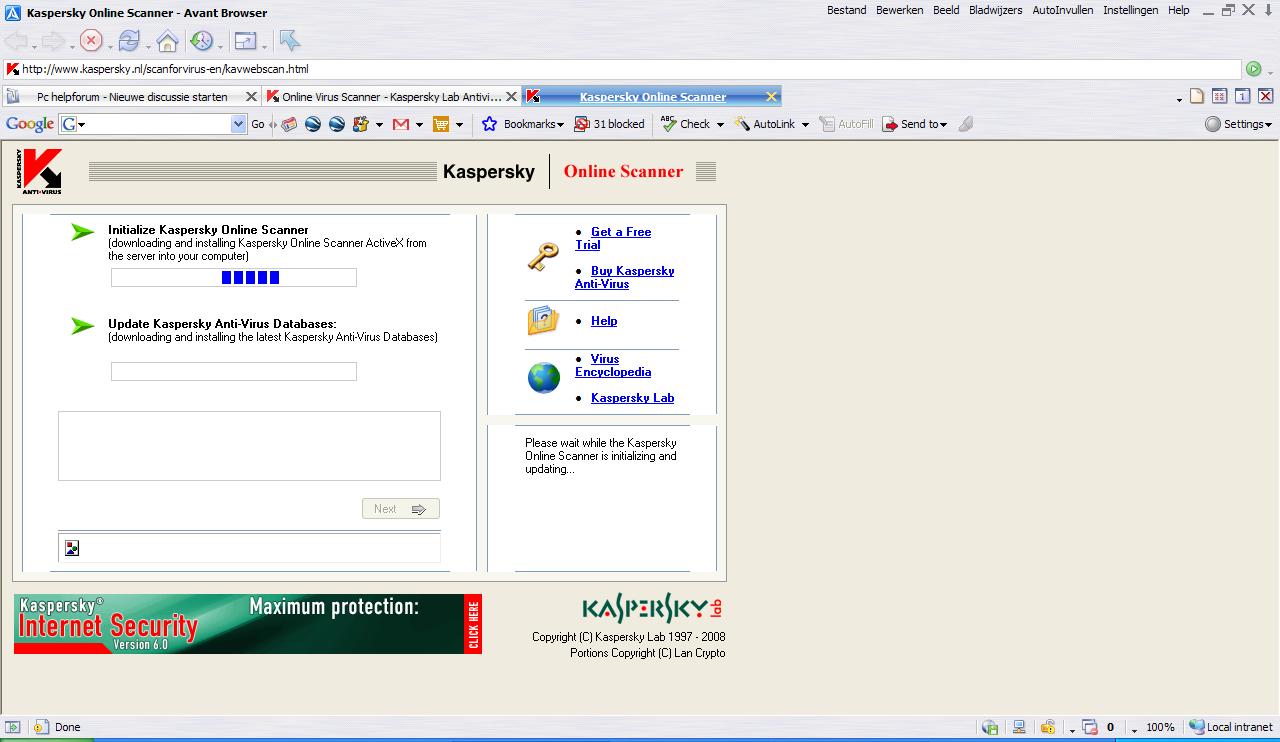The height and width of the screenshot is (742, 1280).
Task: Stop loading with the red X button
Action: tap(91, 41)
